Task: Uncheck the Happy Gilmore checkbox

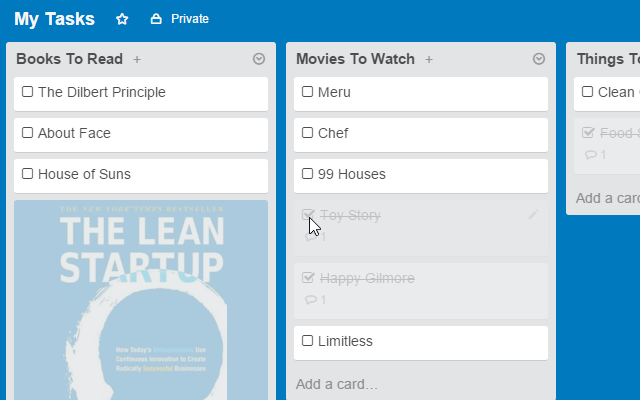Action: pos(308,278)
